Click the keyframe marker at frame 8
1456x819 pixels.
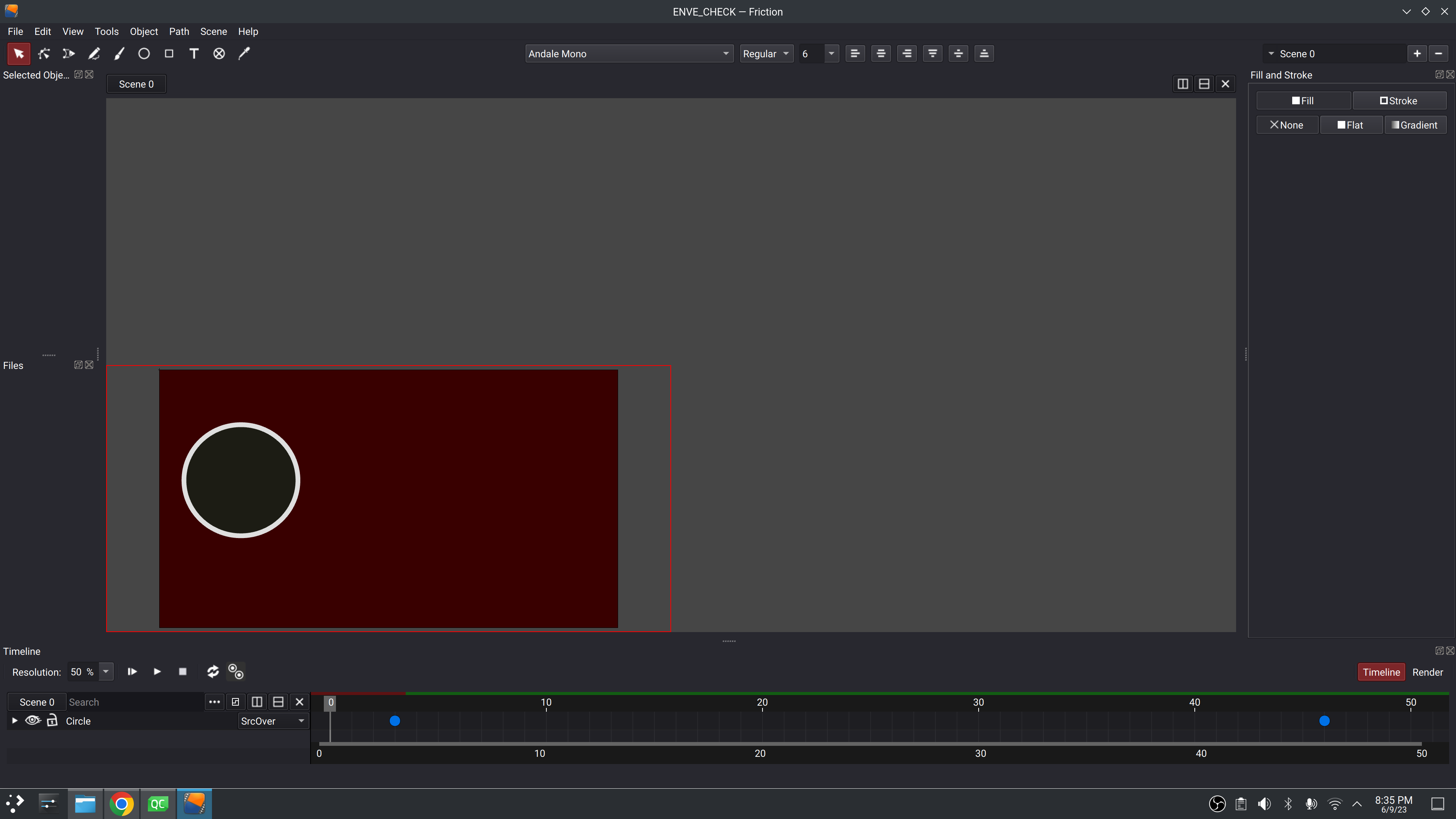pyautogui.click(x=395, y=721)
